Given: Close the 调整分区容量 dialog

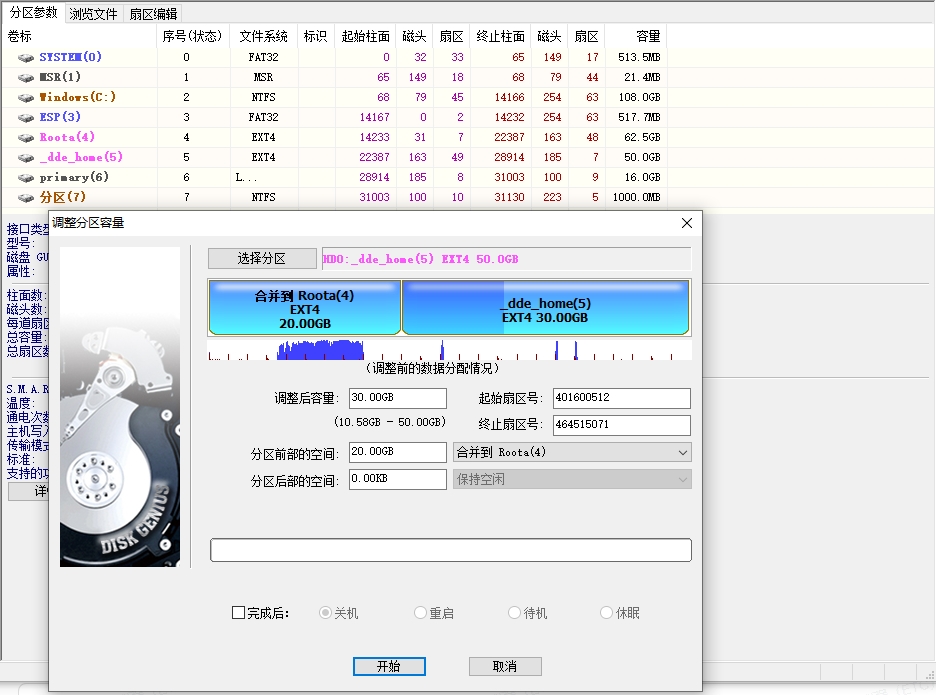Looking at the screenshot, I should click(687, 223).
